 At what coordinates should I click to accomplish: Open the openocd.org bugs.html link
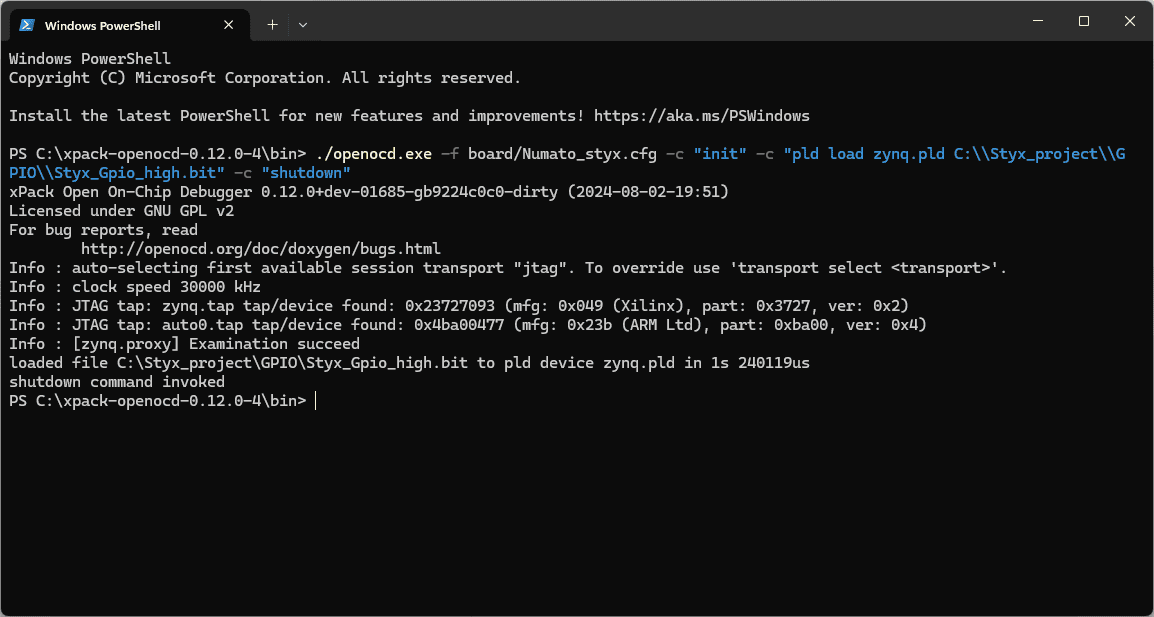click(x=260, y=249)
